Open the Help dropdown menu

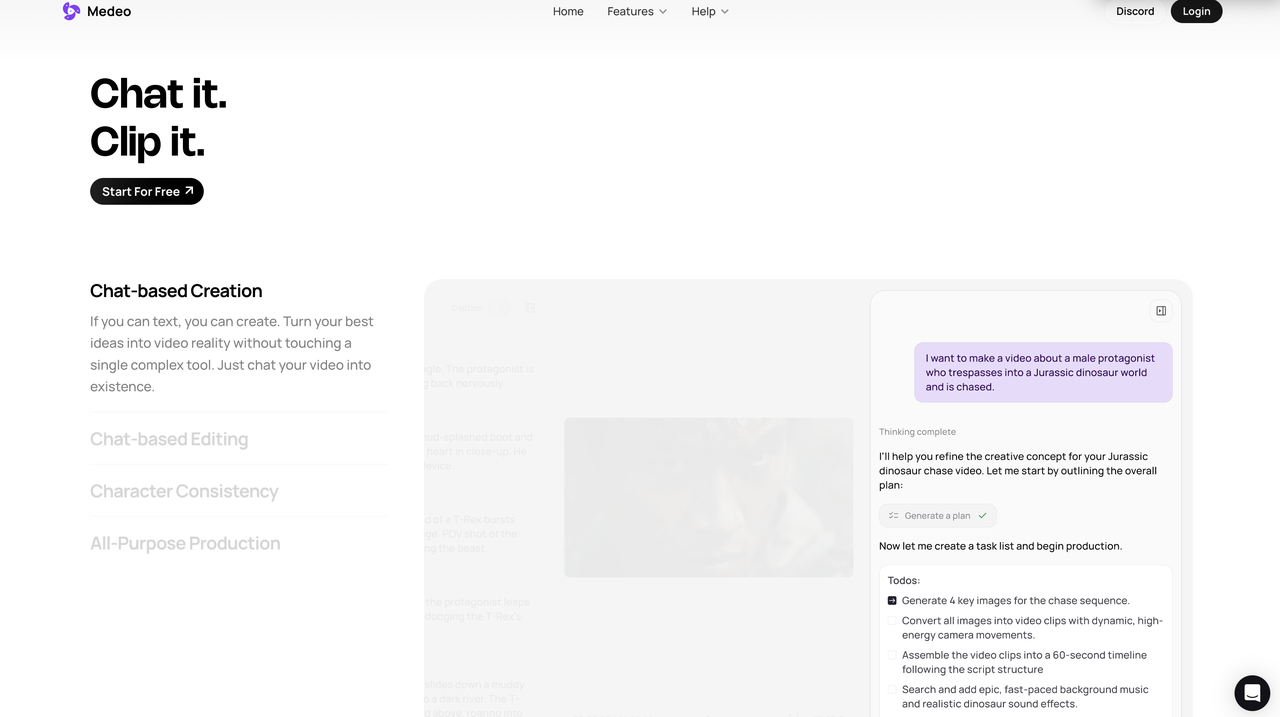tap(710, 11)
